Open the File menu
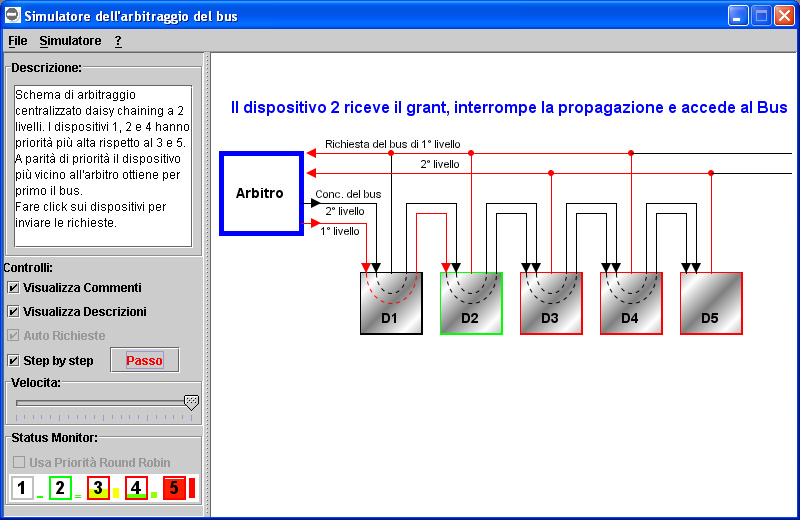800x520 pixels. tap(18, 41)
